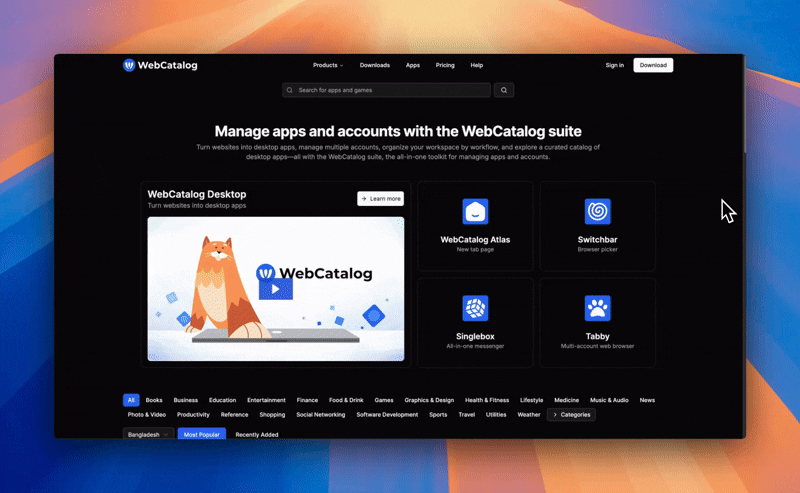Click the WebCatalog Desktop heading
The image size is (800, 493).
pos(197,194)
